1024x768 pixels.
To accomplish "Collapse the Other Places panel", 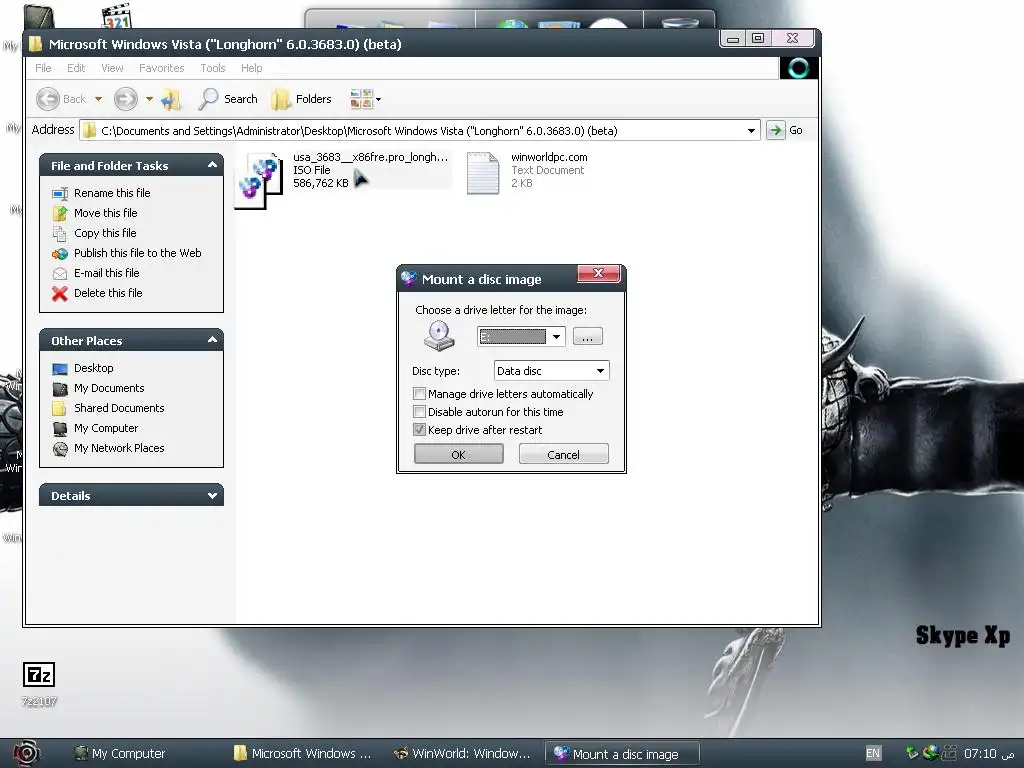I will (212, 340).
